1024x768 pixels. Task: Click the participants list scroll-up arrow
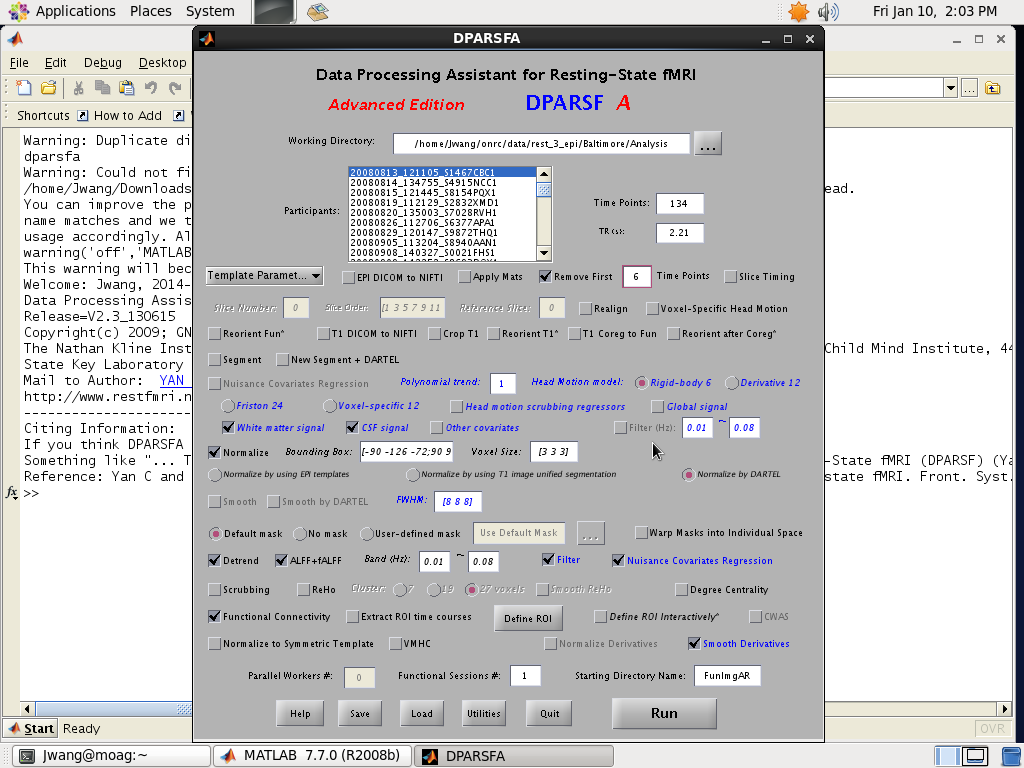coord(543,174)
